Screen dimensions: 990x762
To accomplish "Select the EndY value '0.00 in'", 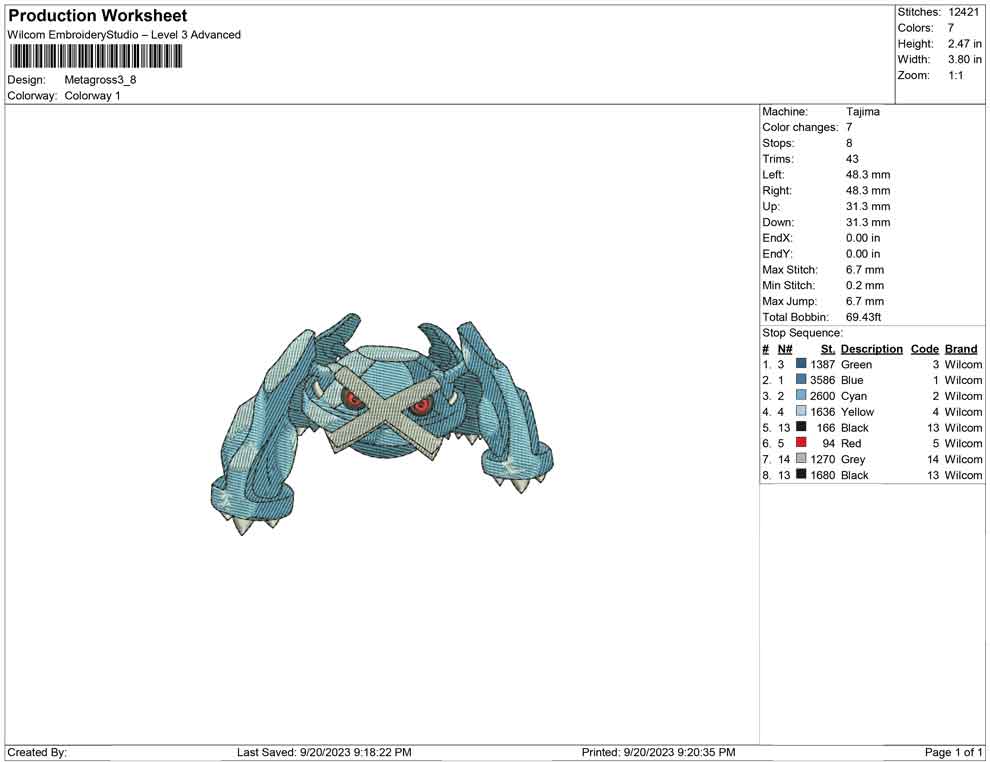I will 863,254.
